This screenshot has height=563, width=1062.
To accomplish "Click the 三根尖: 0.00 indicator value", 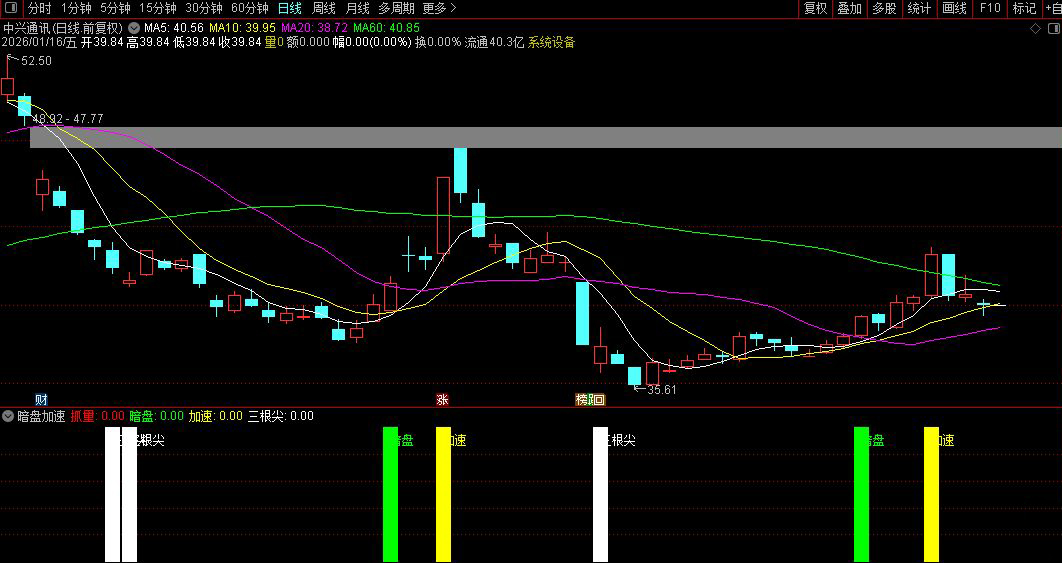I will click(x=280, y=416).
